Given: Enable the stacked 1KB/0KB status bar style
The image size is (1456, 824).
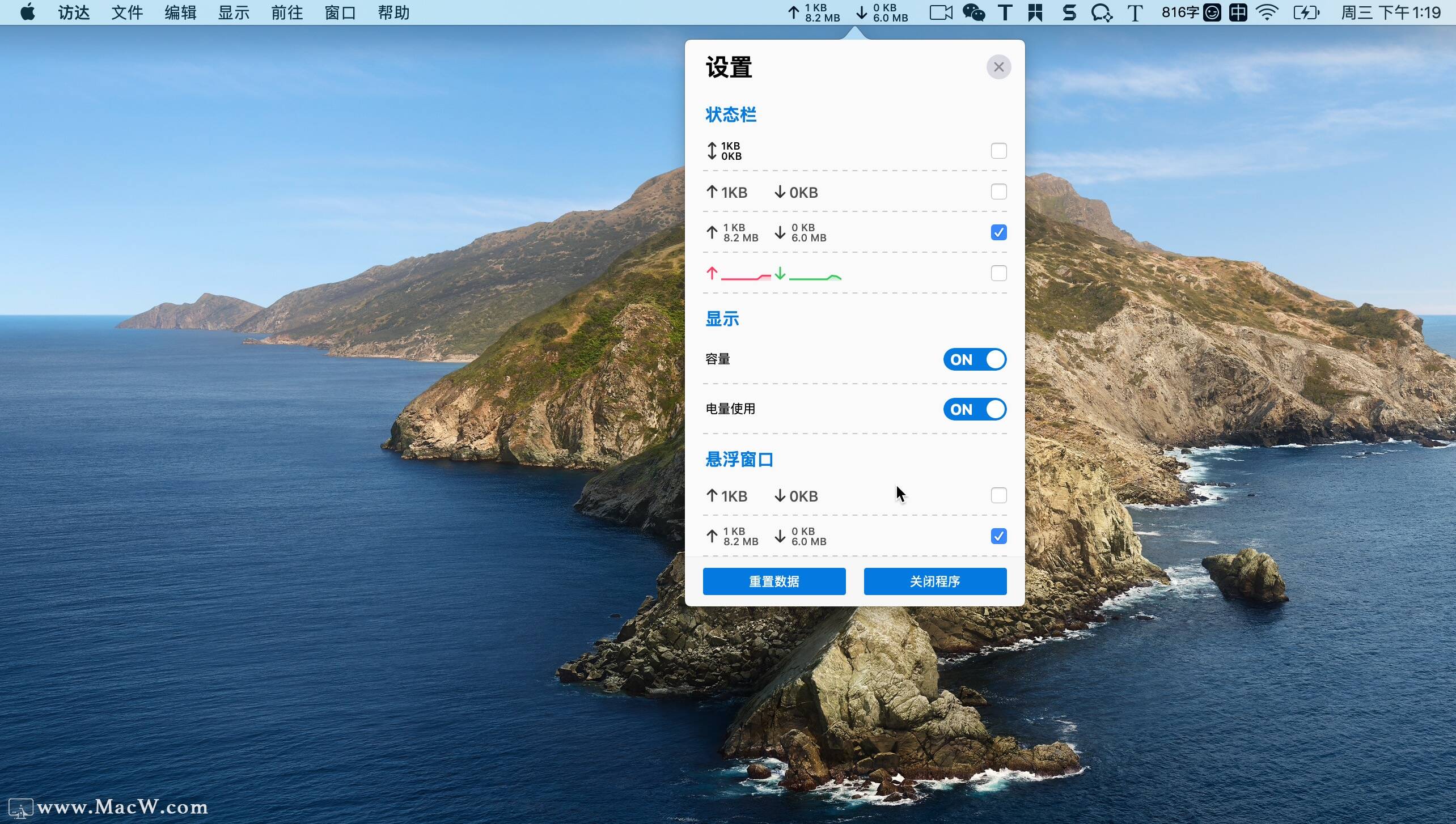Looking at the screenshot, I should (x=998, y=151).
